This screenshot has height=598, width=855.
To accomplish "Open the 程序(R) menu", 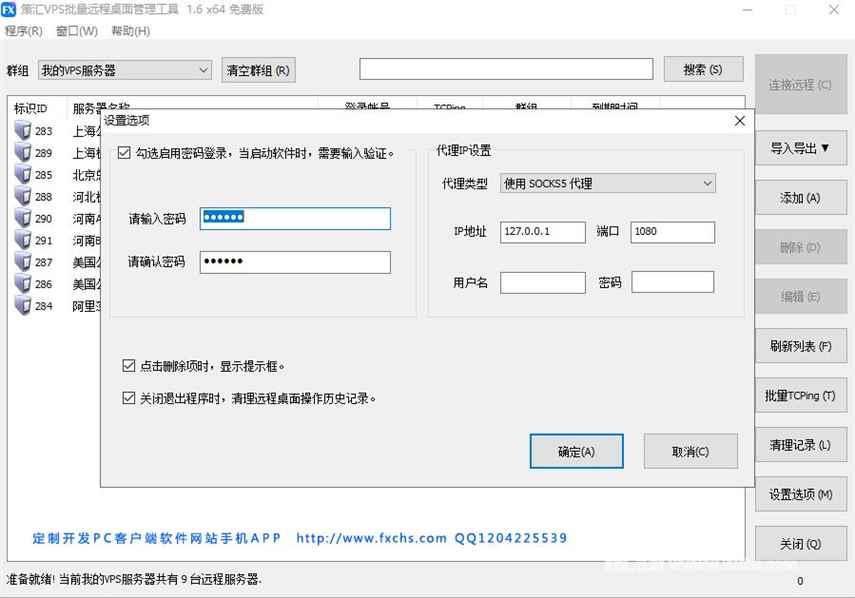I will (24, 31).
